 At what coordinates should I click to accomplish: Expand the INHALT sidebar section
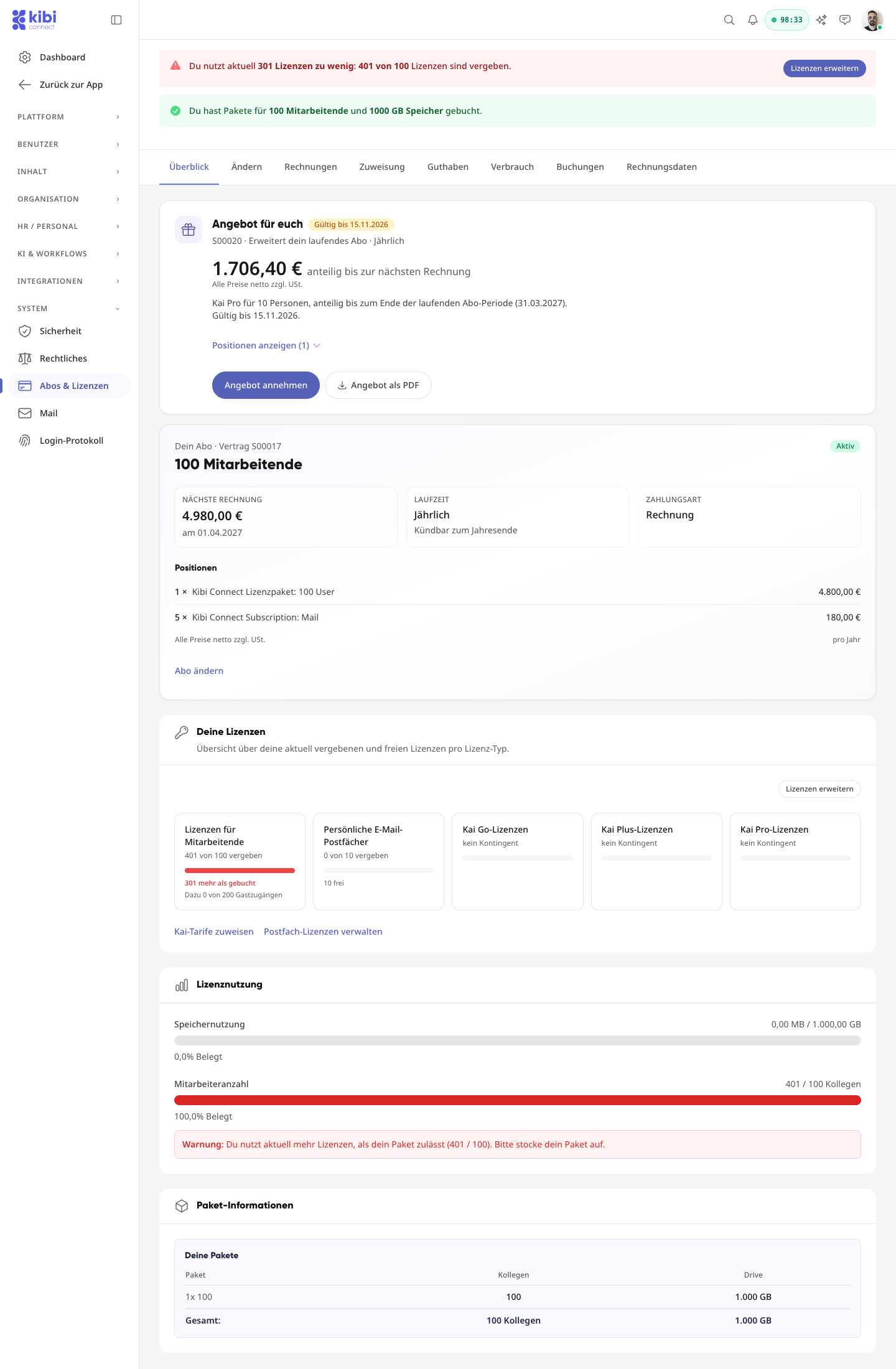point(69,172)
